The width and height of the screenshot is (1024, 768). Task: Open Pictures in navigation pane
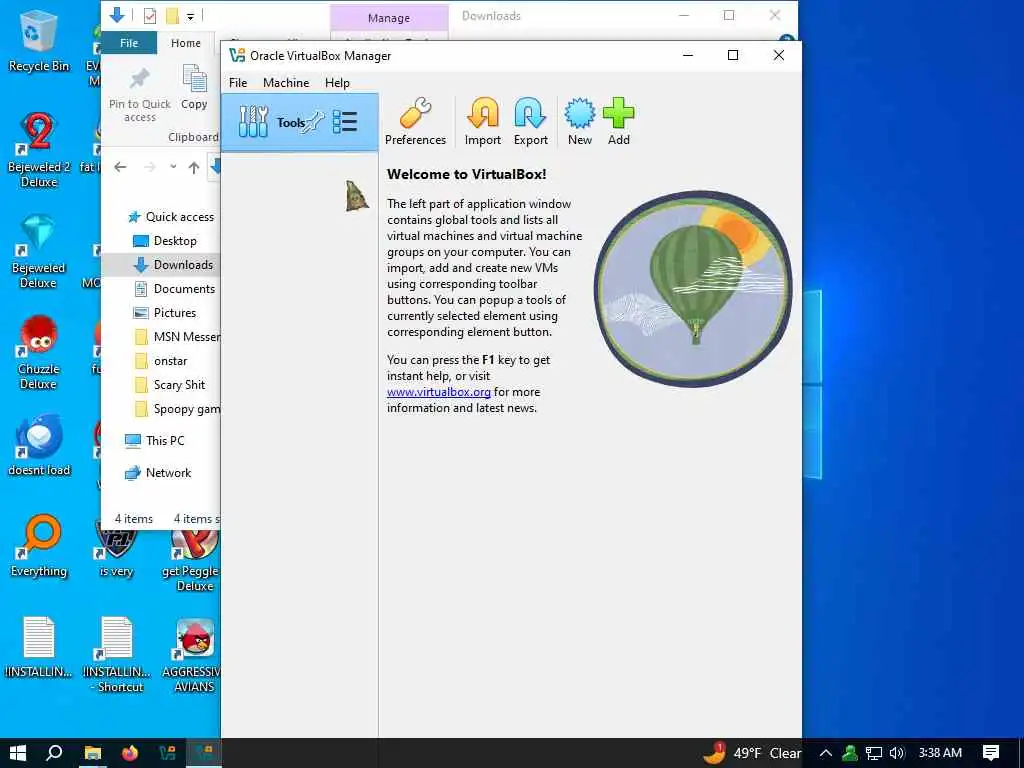165,313
